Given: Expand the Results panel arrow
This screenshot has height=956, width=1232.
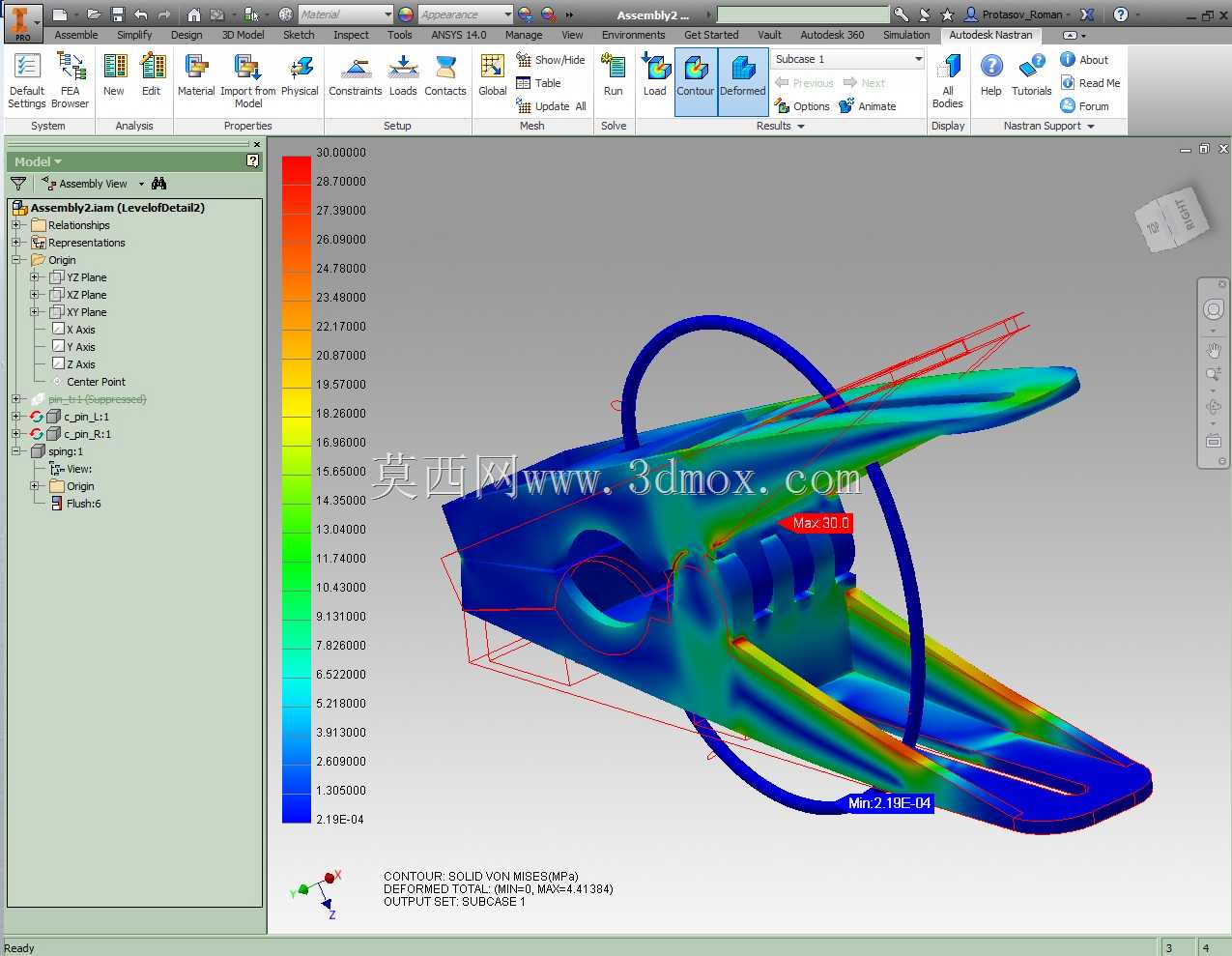Looking at the screenshot, I should 801,127.
